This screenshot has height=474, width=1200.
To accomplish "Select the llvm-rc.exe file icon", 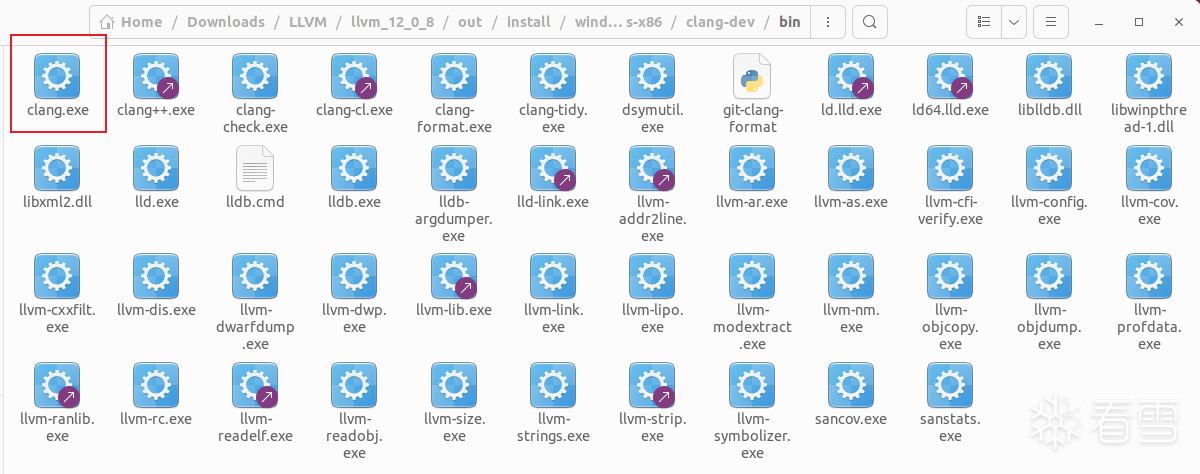I will pyautogui.click(x=155, y=385).
